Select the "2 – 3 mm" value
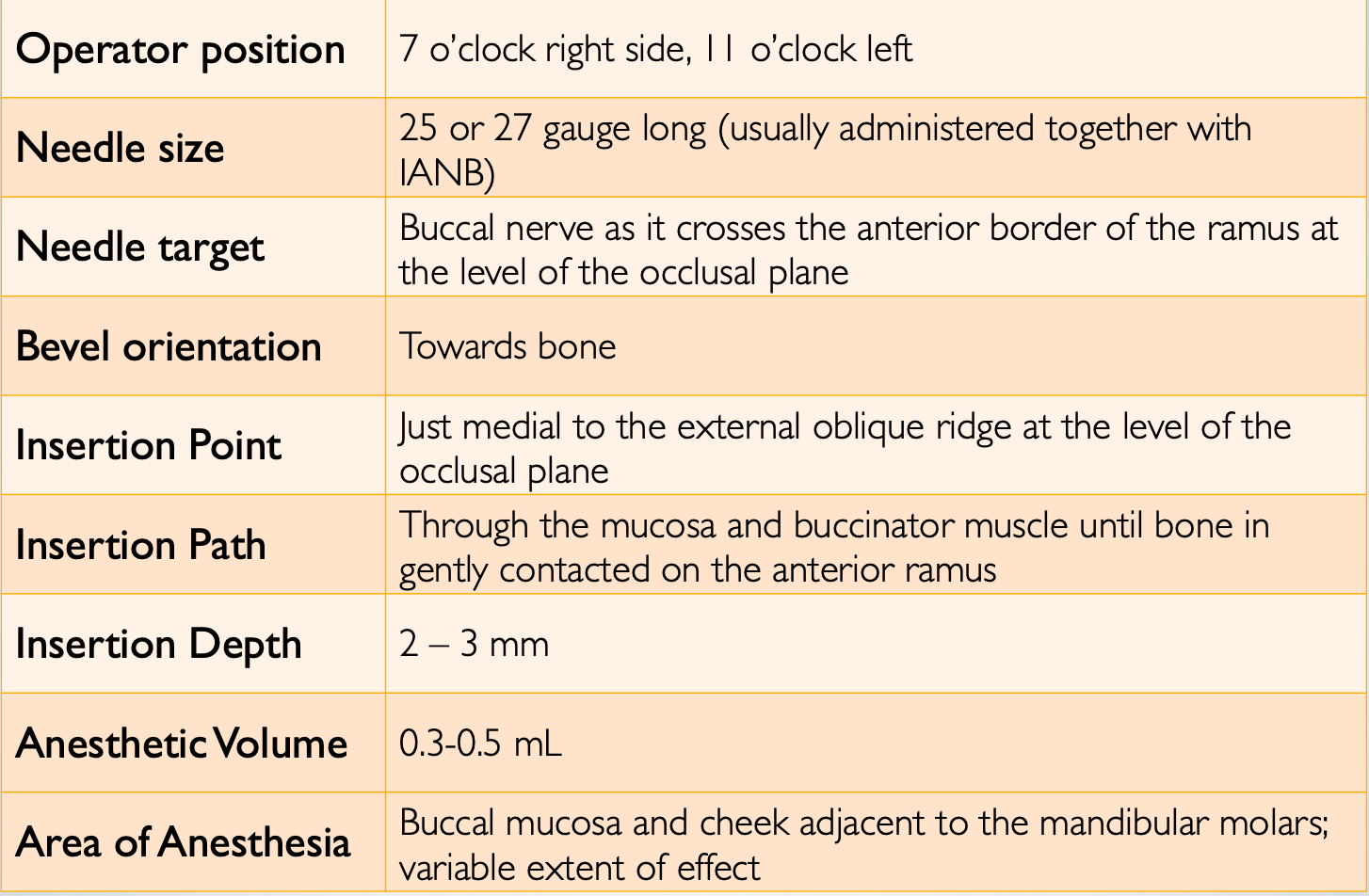 pyautogui.click(x=474, y=645)
